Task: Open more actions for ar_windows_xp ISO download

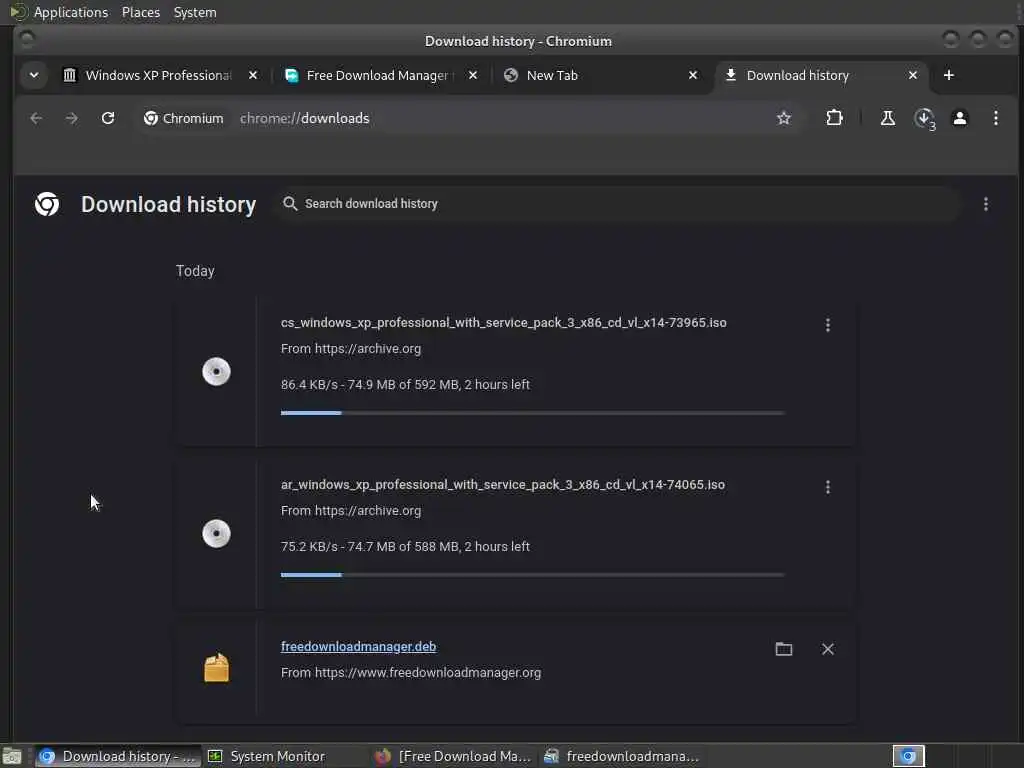Action: 827,487
